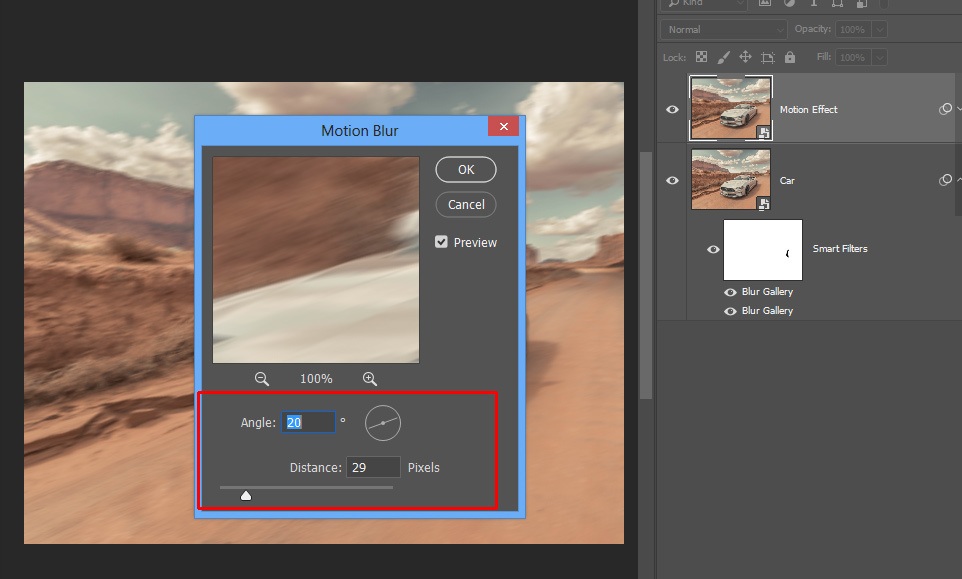This screenshot has width=962, height=579.
Task: Hide the Motion Effect layer
Action: coord(673,109)
